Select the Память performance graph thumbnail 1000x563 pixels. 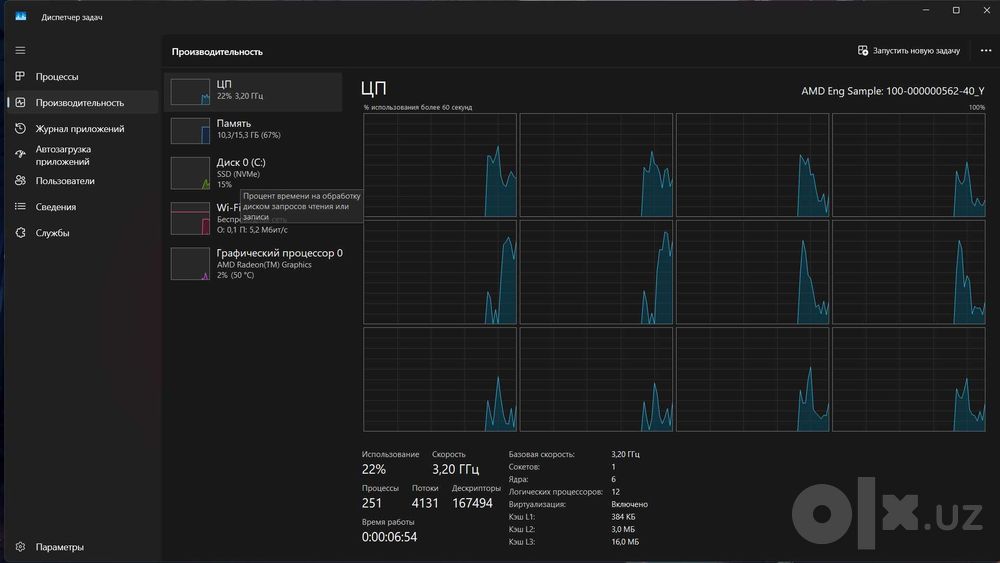point(190,131)
